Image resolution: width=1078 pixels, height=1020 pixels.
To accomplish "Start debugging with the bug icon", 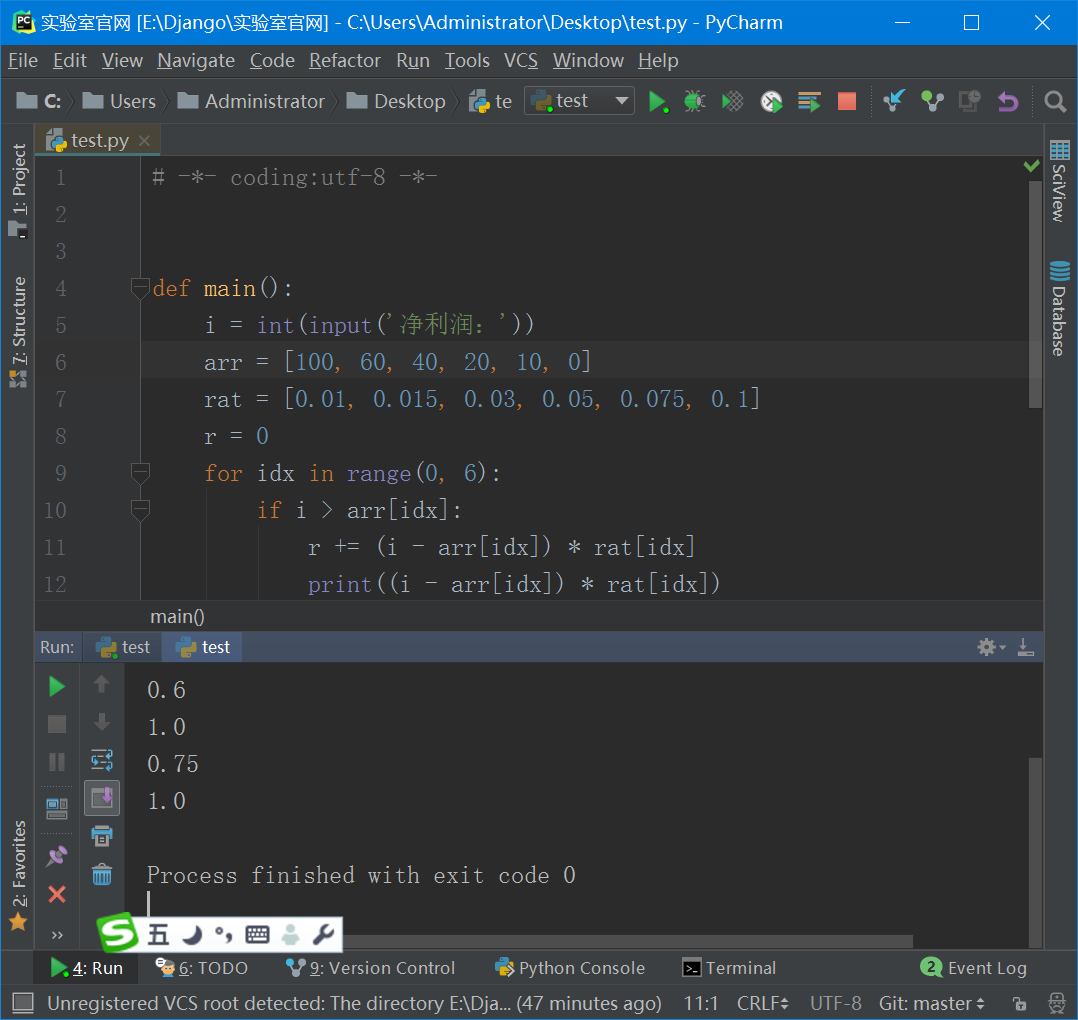I will tap(694, 102).
